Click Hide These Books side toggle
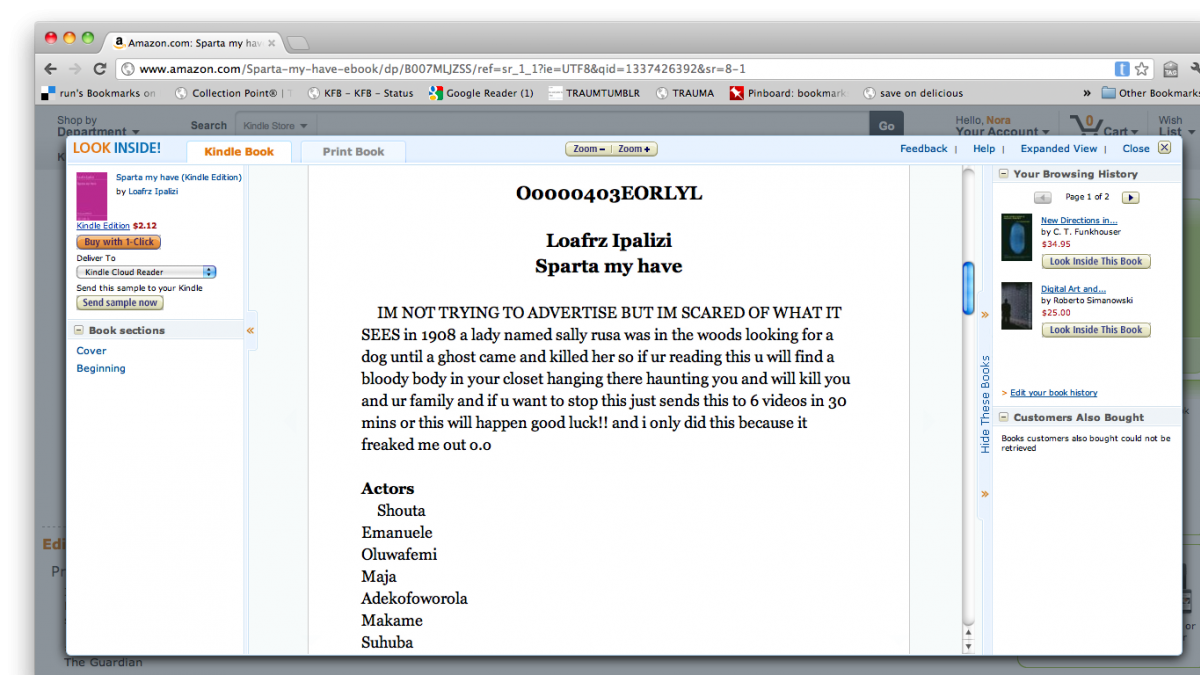 pos(985,404)
